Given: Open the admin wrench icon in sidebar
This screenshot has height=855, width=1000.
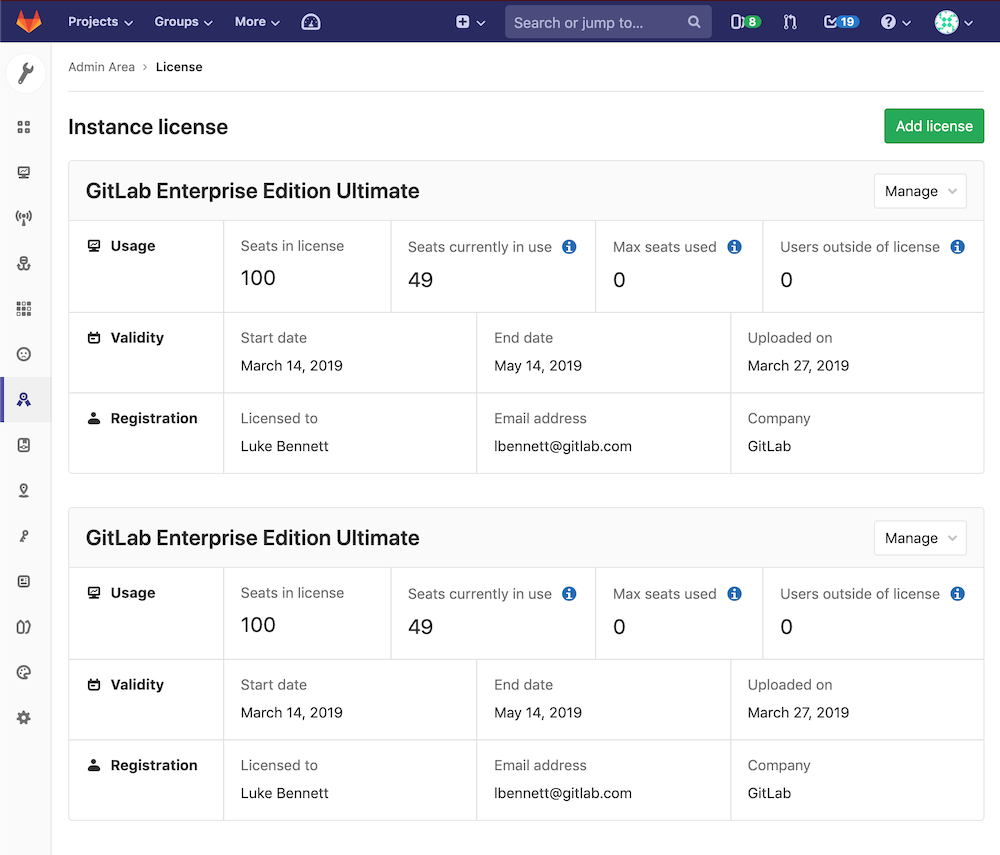Looking at the screenshot, I should (25, 73).
